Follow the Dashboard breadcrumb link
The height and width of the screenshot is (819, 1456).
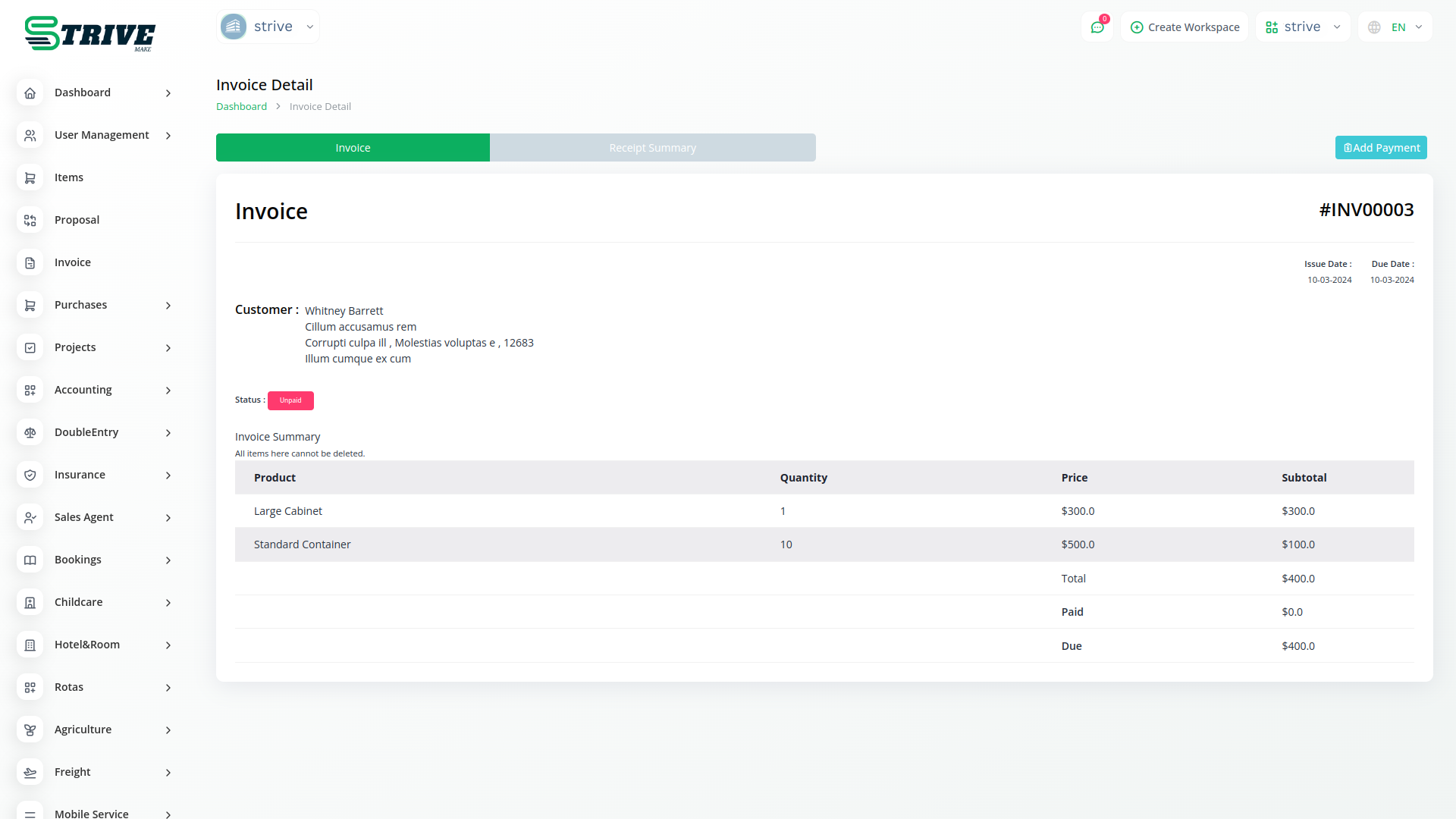coord(241,107)
